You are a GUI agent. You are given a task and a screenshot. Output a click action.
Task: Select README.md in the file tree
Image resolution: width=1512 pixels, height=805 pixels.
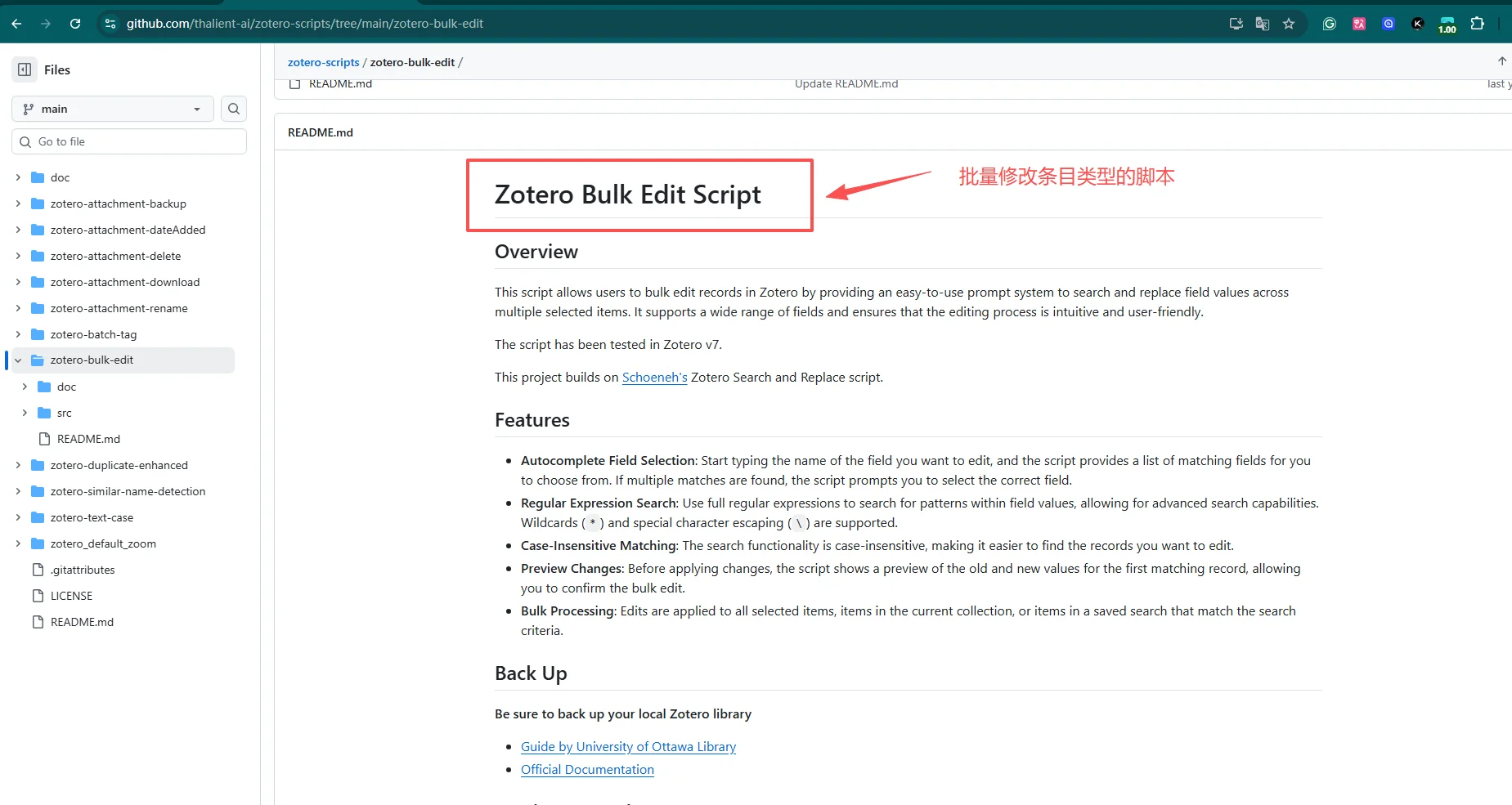[89, 438]
